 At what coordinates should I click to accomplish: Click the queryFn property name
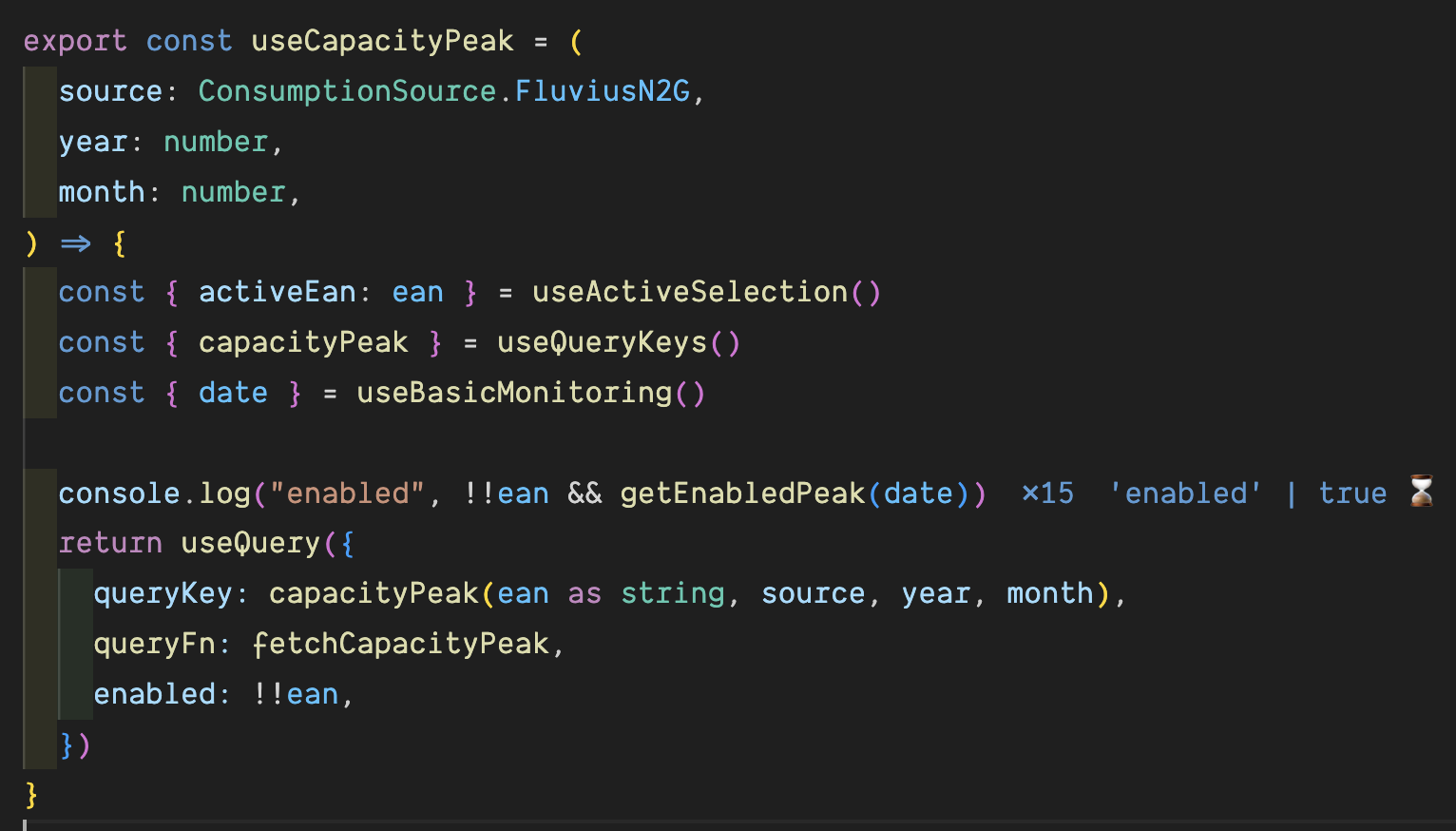coord(154,644)
